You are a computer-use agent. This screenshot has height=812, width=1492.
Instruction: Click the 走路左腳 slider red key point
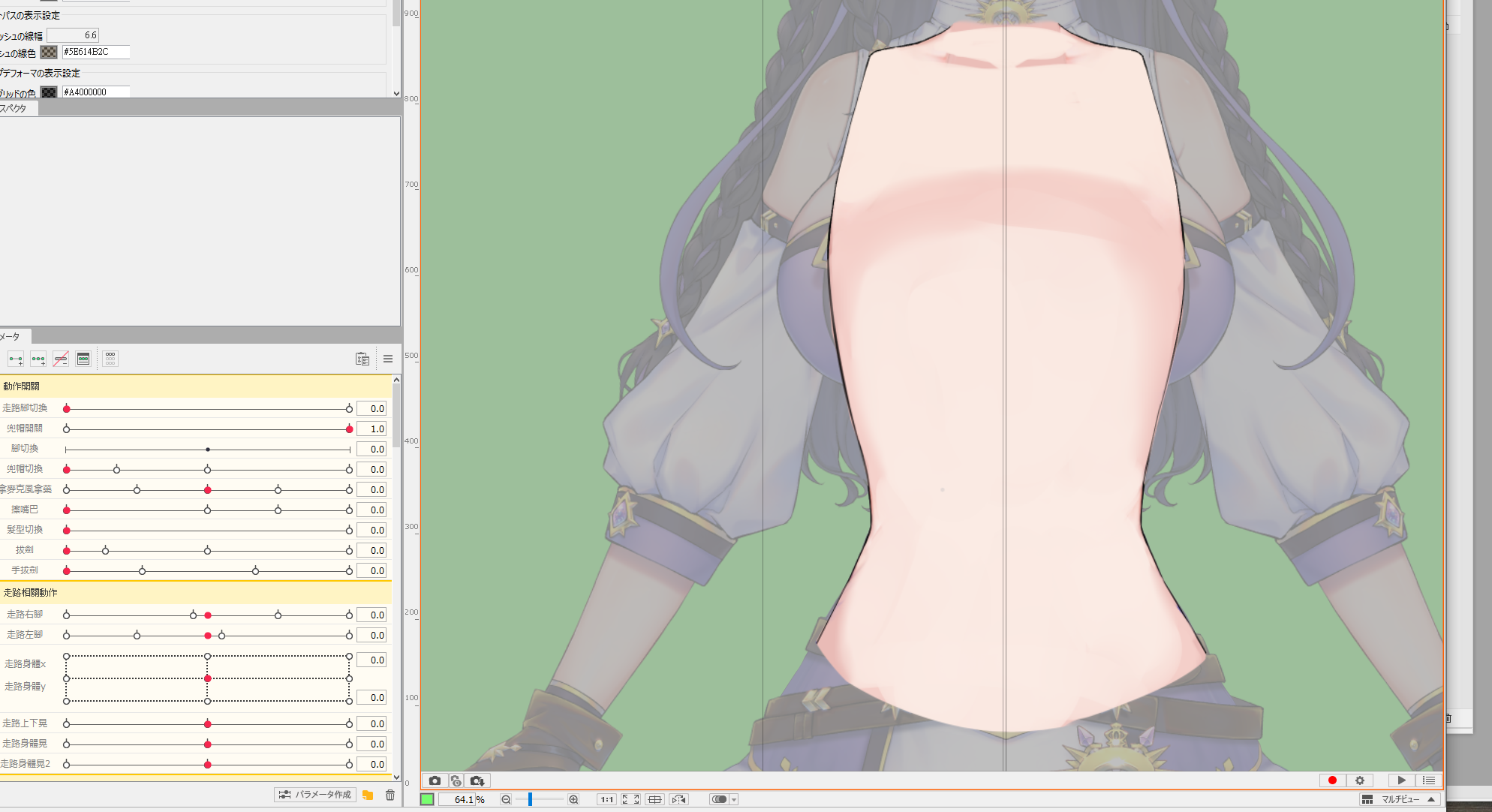click(208, 636)
